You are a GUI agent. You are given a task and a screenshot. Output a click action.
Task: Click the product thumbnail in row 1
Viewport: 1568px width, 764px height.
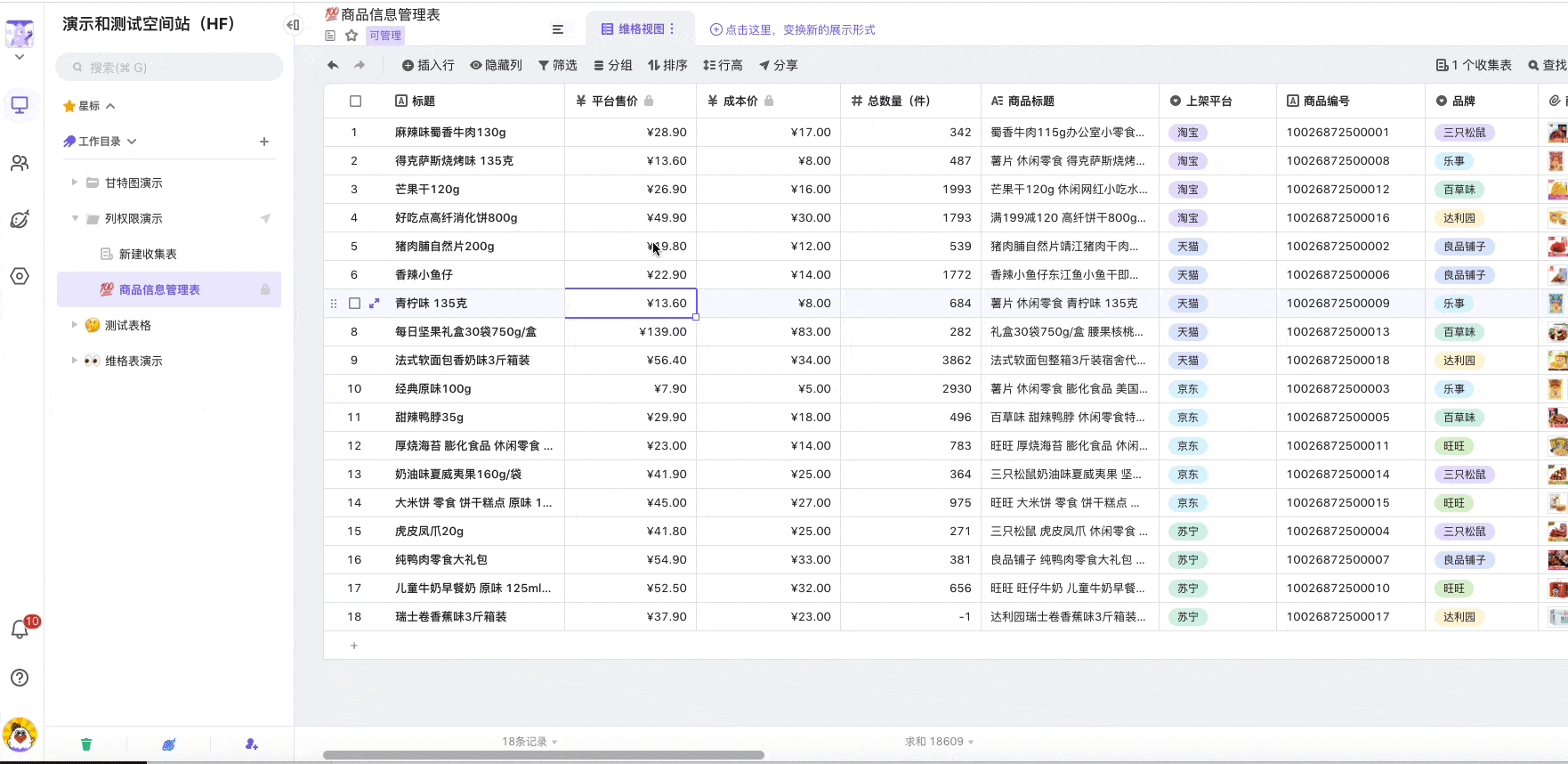click(x=1557, y=133)
